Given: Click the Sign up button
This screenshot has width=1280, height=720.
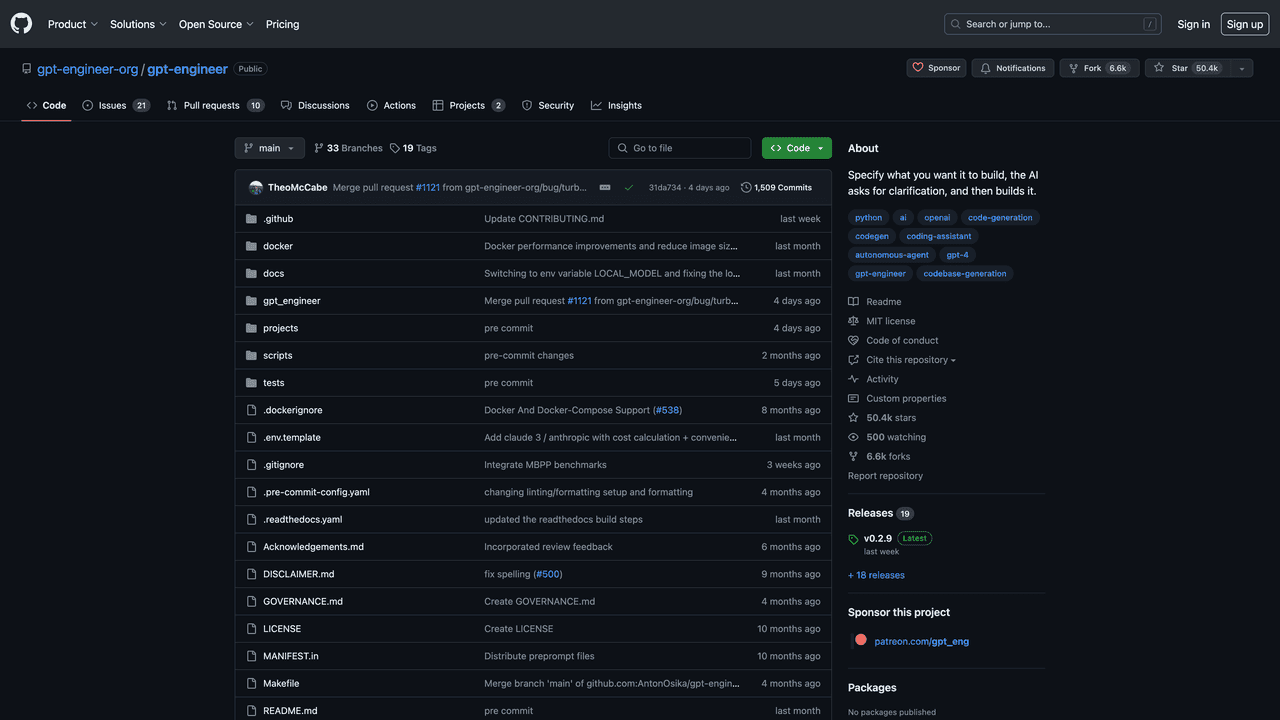Looking at the screenshot, I should (1245, 24).
